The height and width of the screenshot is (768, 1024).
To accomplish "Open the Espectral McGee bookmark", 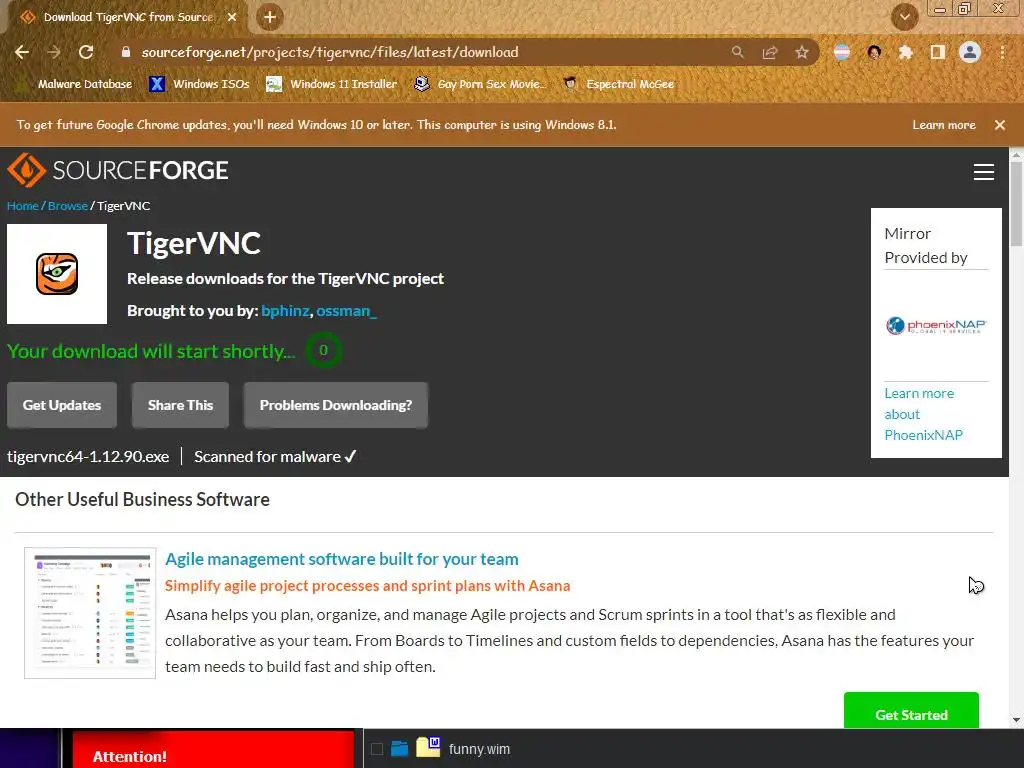I will 619,84.
